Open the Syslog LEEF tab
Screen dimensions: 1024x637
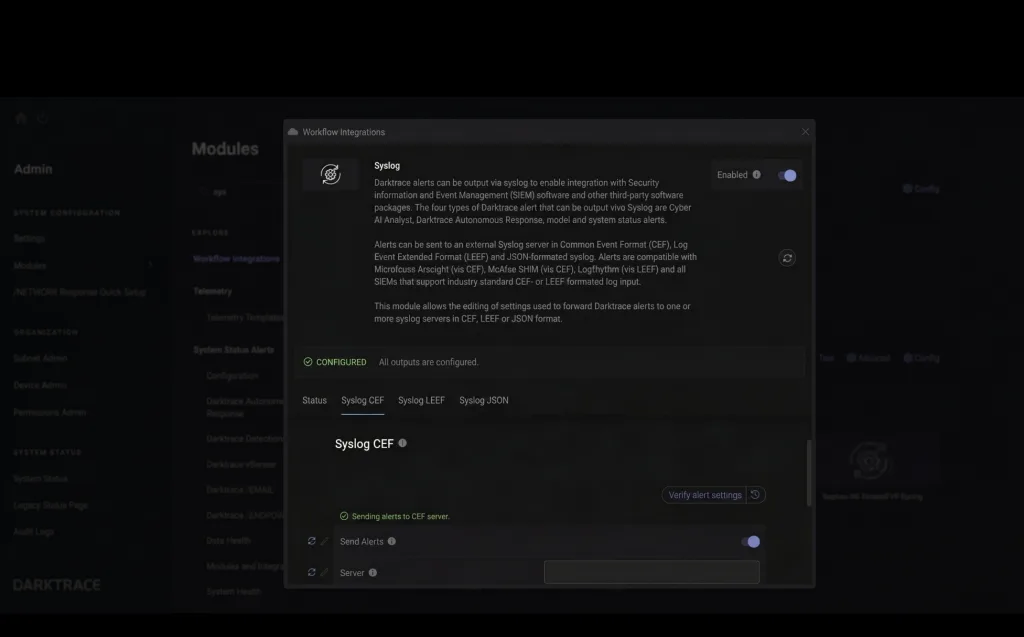pyautogui.click(x=421, y=400)
